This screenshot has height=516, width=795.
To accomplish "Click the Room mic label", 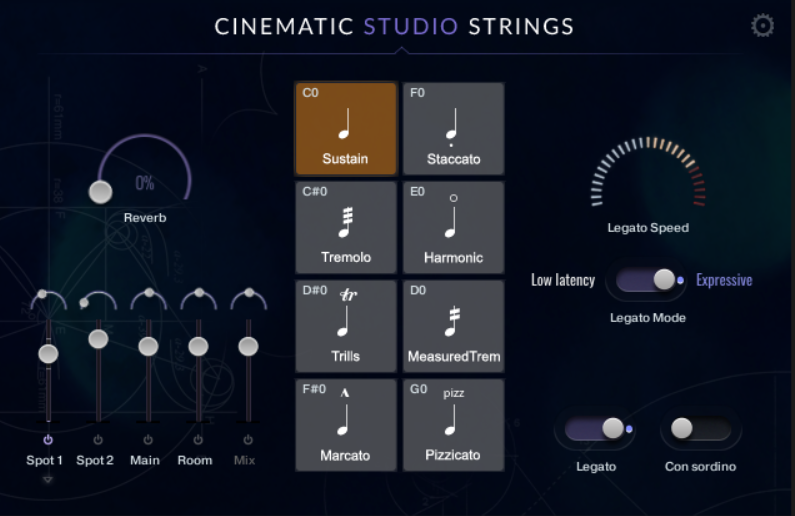I will click(195, 460).
